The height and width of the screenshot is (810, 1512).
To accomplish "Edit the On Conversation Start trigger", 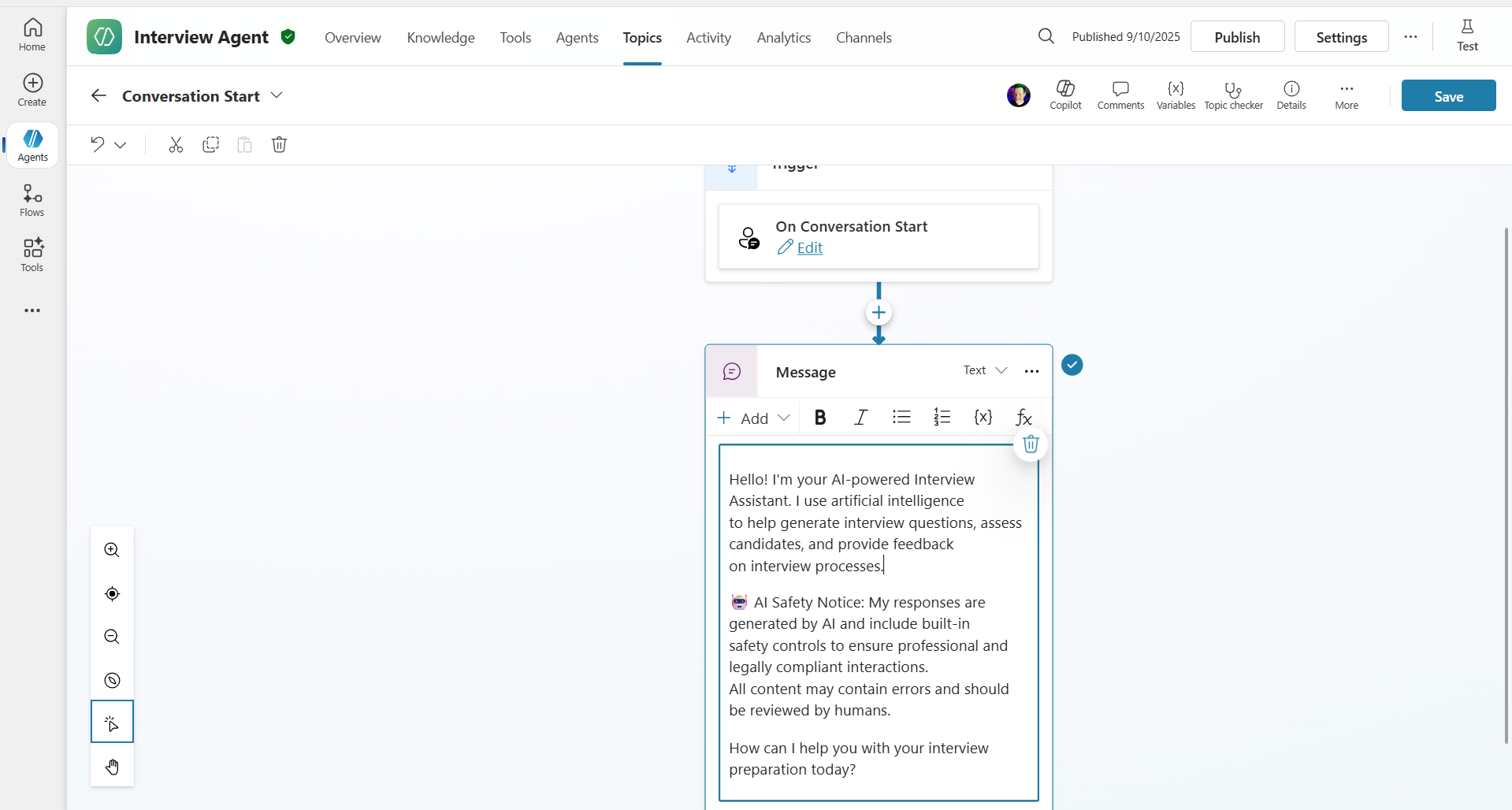I will click(x=809, y=247).
